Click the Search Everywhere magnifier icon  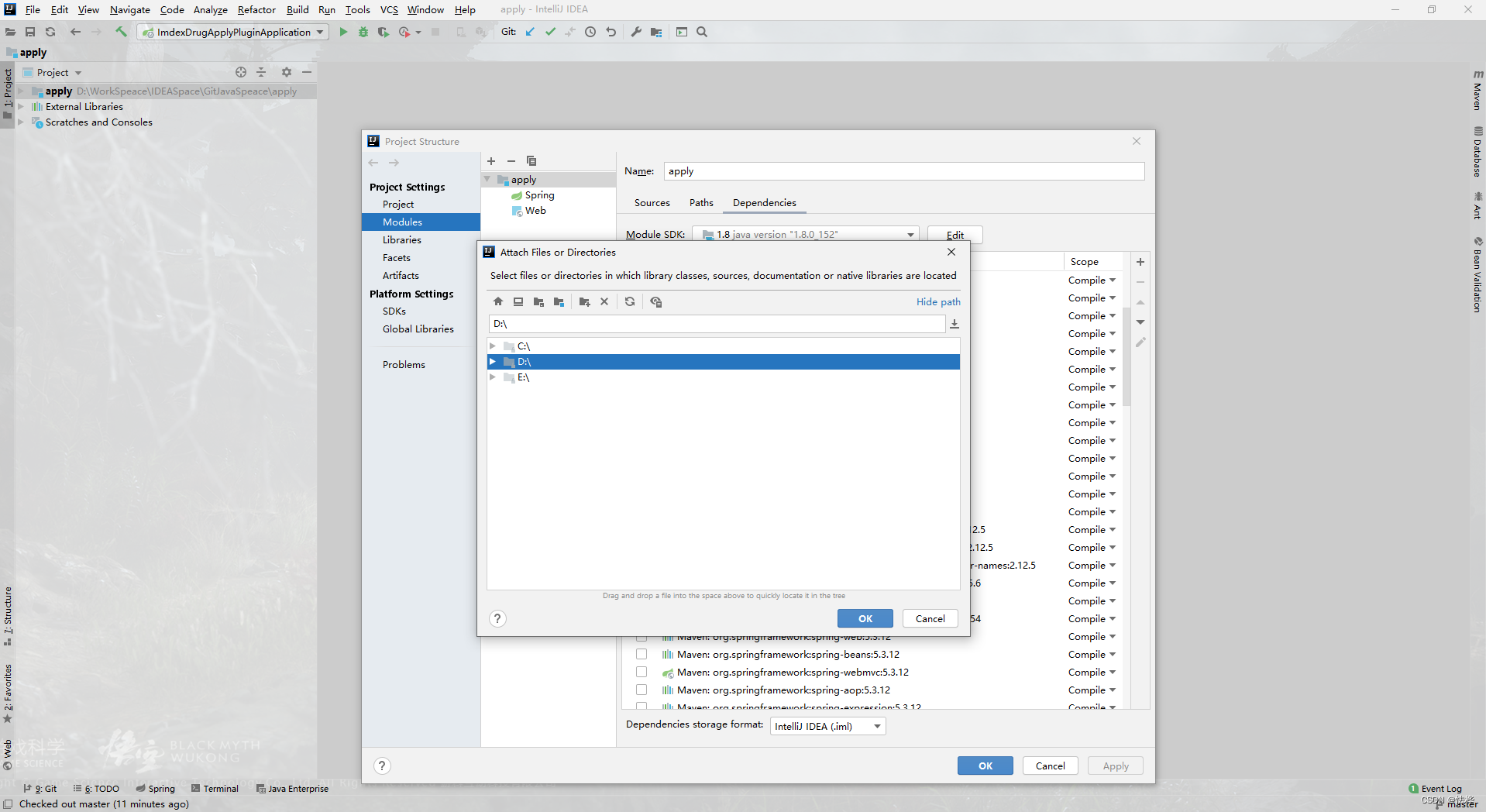pyautogui.click(x=702, y=32)
